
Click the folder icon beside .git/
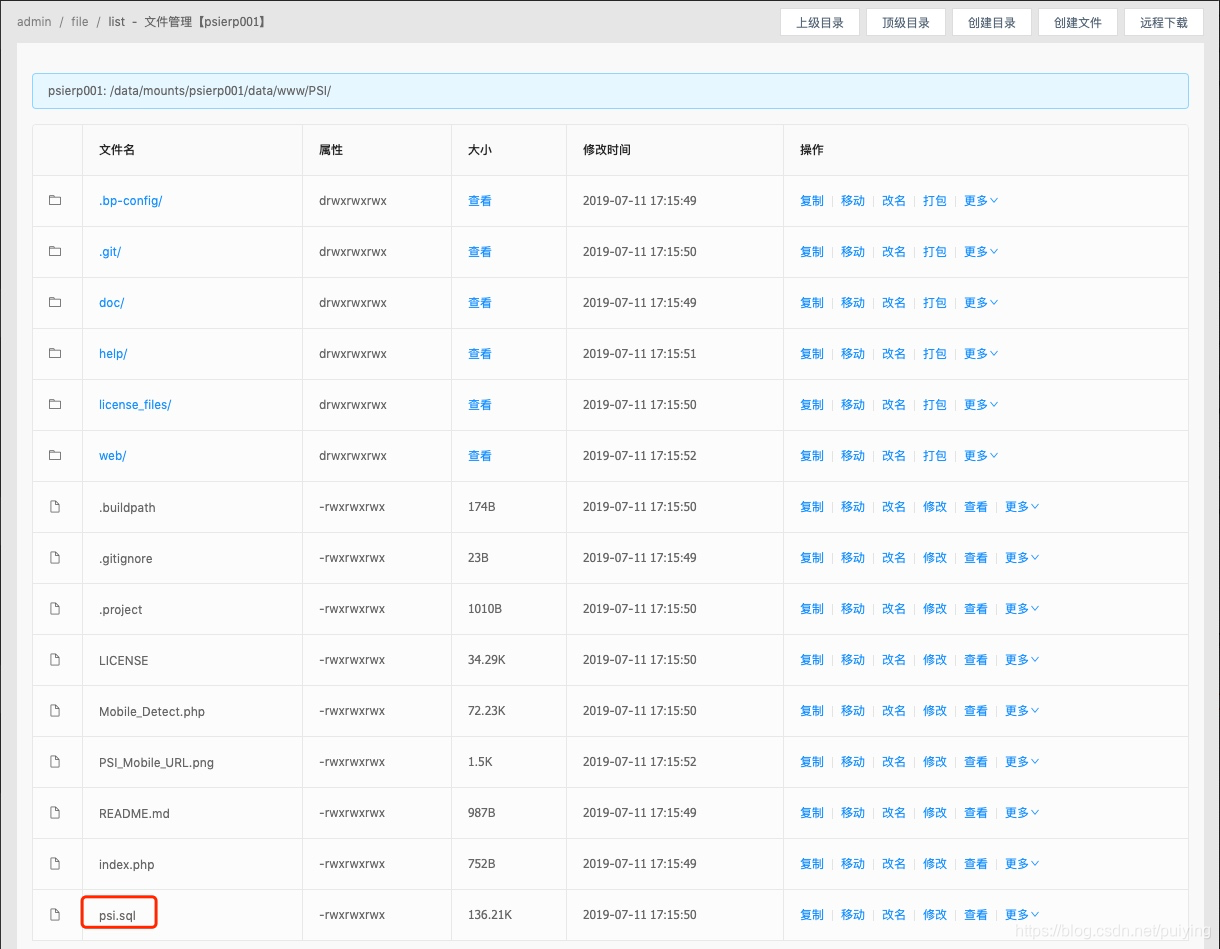pos(55,251)
